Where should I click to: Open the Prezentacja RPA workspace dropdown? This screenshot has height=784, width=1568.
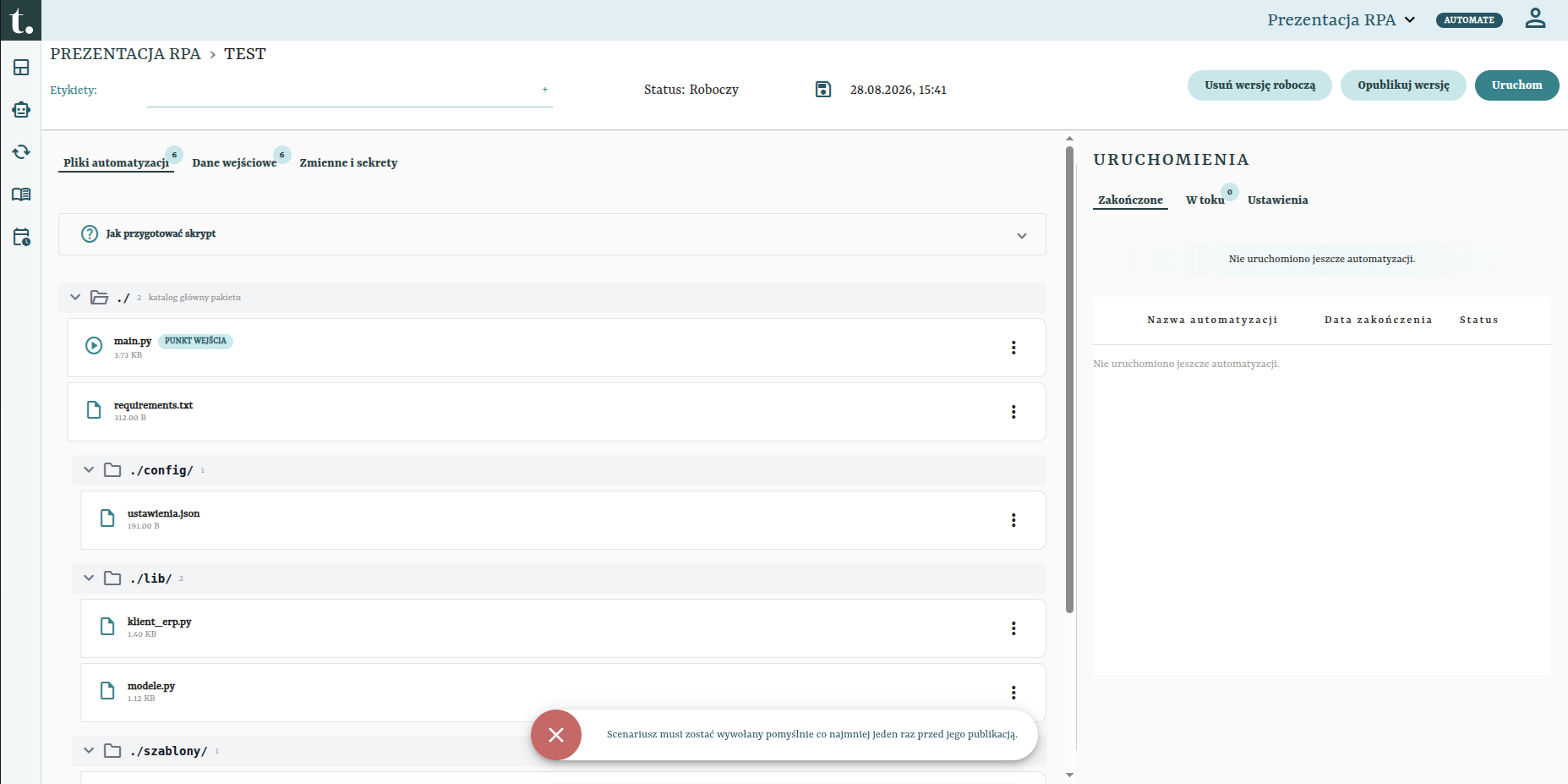1341,19
